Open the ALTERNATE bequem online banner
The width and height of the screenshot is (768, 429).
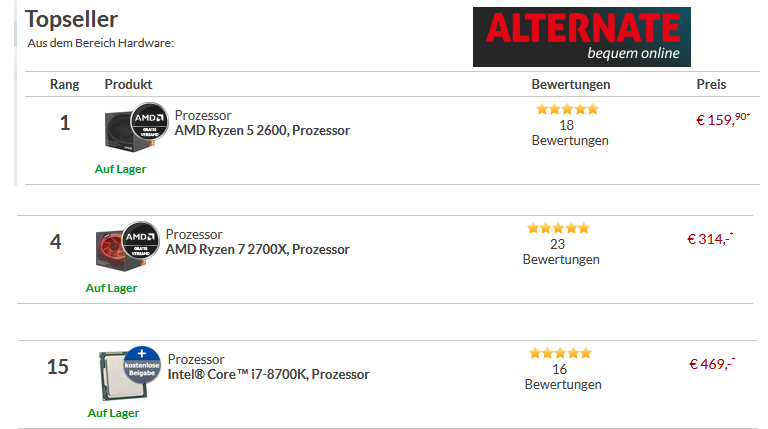pos(581,37)
